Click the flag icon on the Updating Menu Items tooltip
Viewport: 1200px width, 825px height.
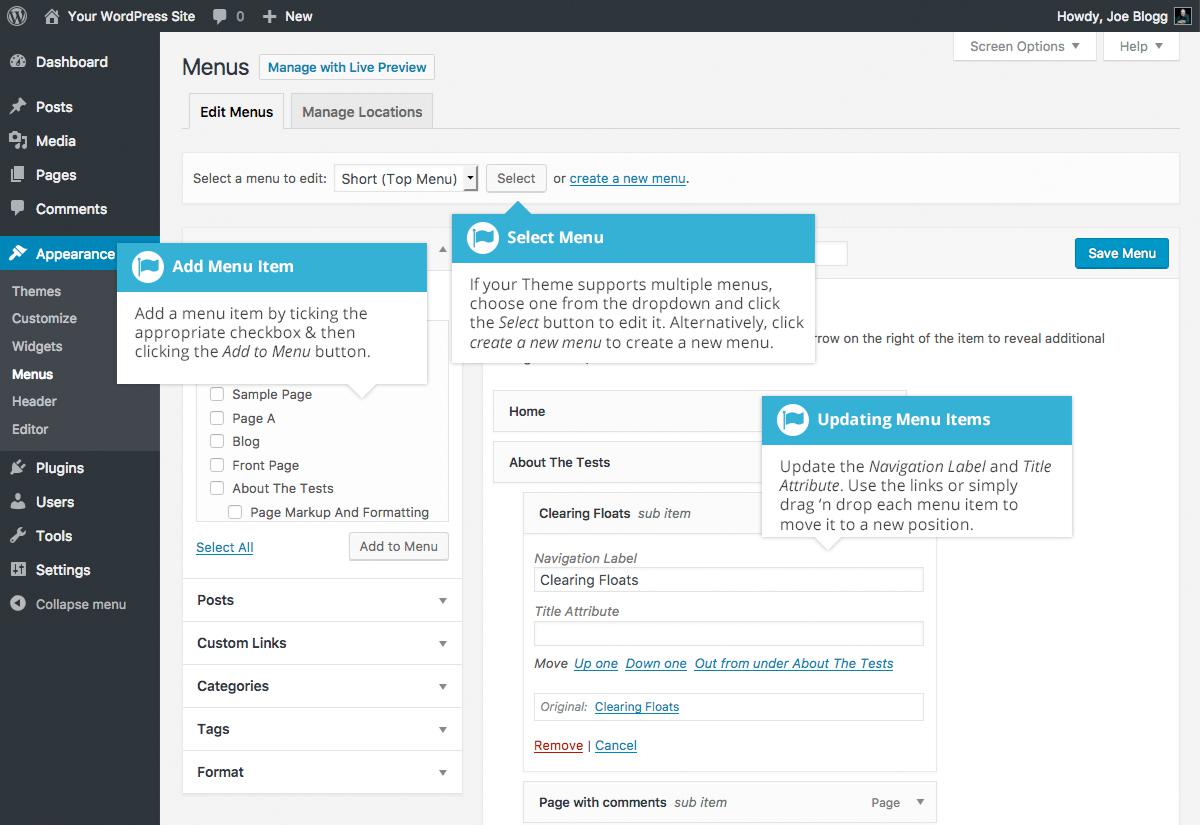(x=793, y=420)
